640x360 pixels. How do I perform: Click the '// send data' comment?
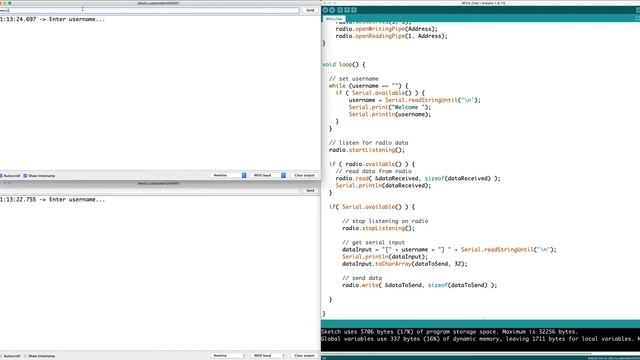362,278
